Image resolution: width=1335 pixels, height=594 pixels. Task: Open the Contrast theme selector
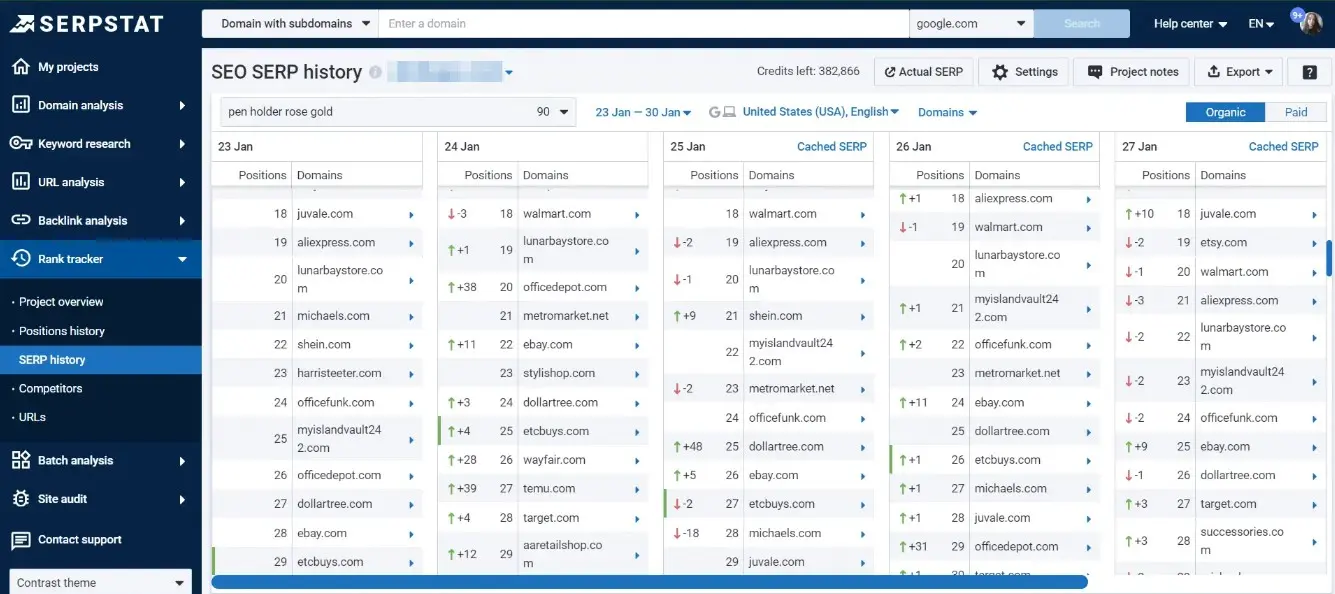(x=100, y=582)
